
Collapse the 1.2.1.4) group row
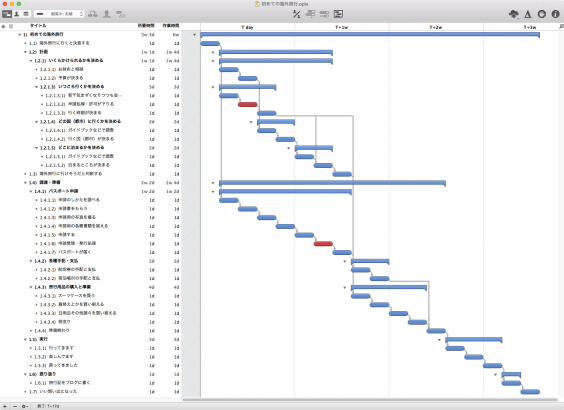coord(36,122)
